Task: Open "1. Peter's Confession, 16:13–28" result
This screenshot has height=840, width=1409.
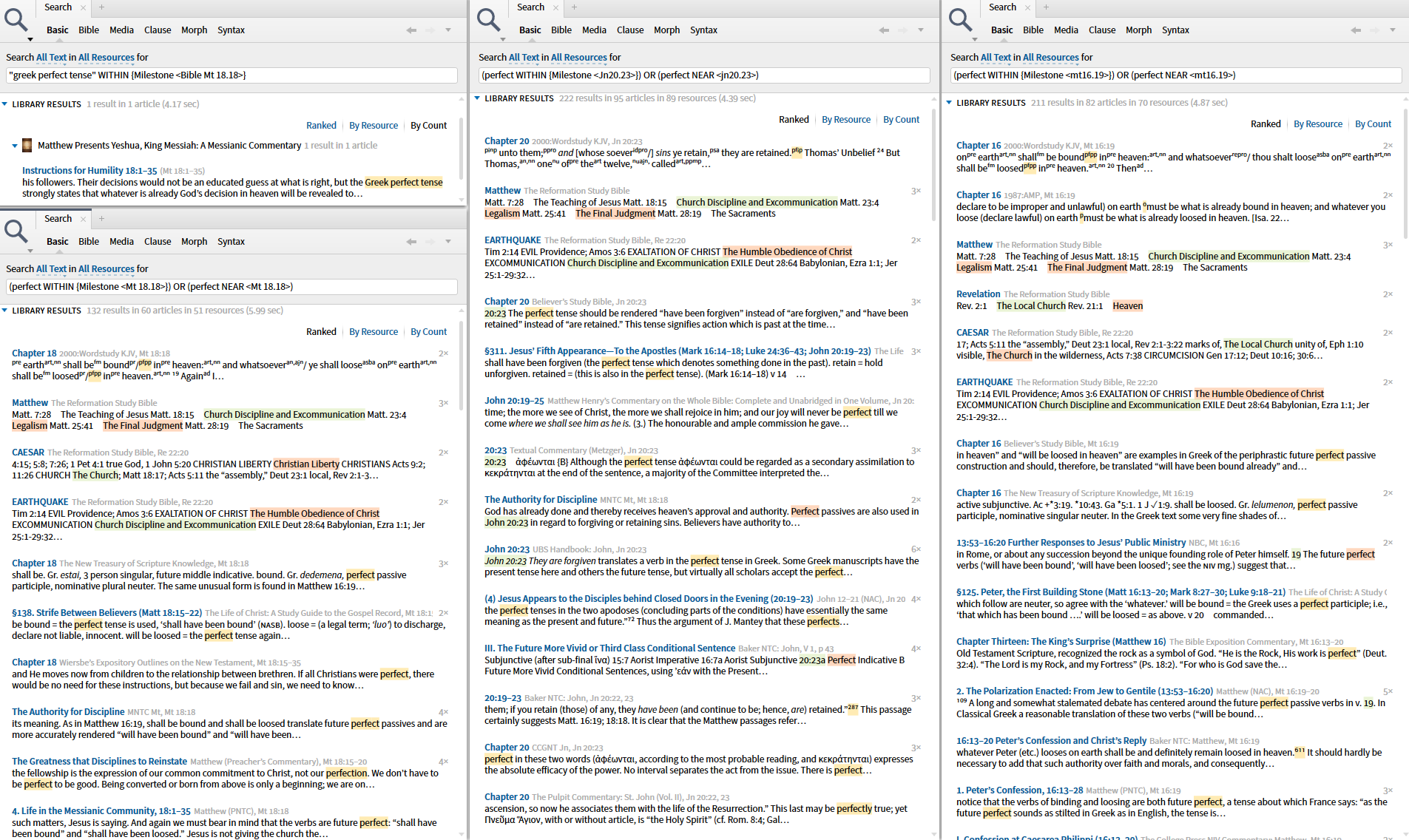Action: [1019, 790]
